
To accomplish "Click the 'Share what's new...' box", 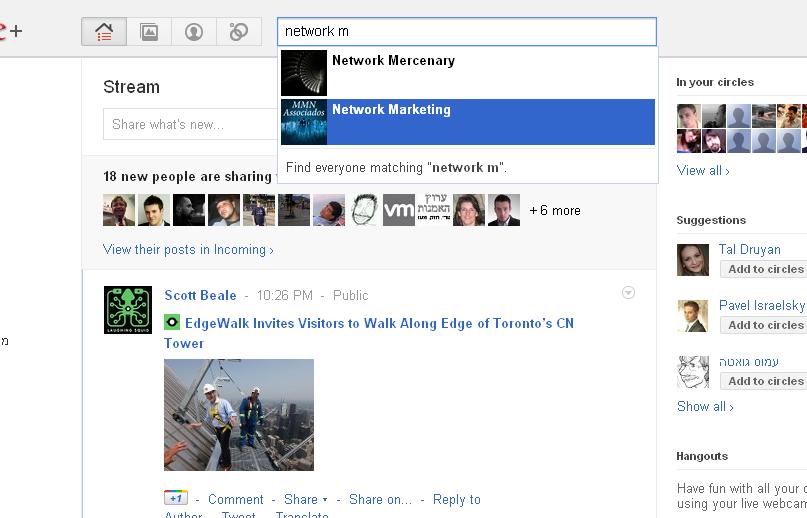I will click(x=190, y=124).
